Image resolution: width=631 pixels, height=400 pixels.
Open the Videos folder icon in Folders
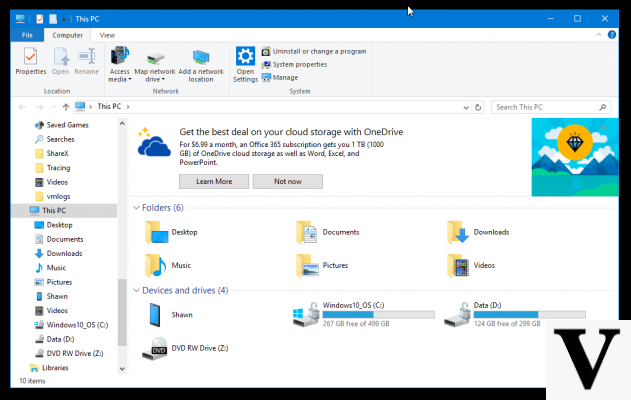pos(458,266)
